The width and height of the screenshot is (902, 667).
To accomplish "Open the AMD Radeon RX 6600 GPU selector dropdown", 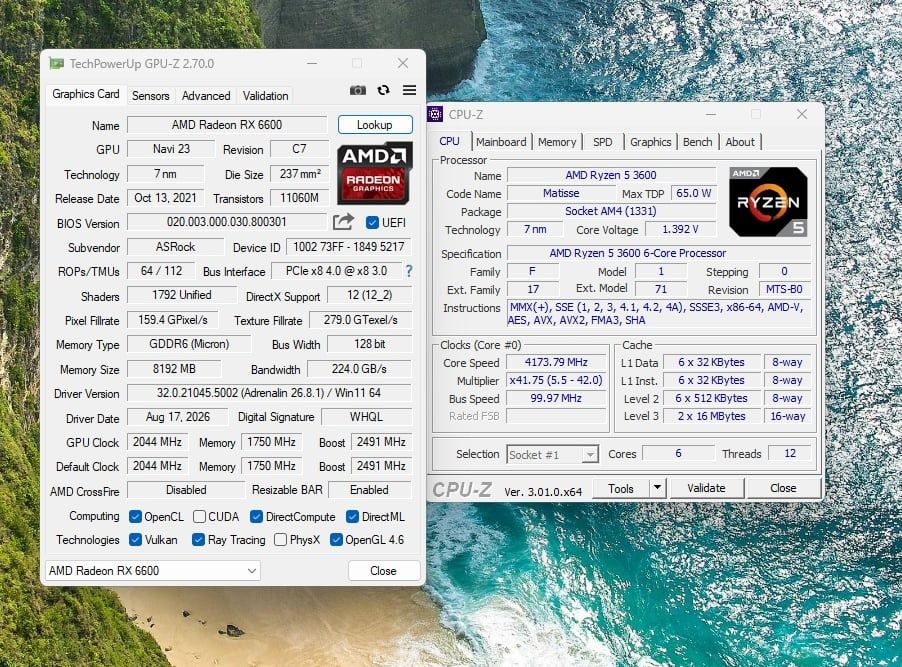I will 152,571.
